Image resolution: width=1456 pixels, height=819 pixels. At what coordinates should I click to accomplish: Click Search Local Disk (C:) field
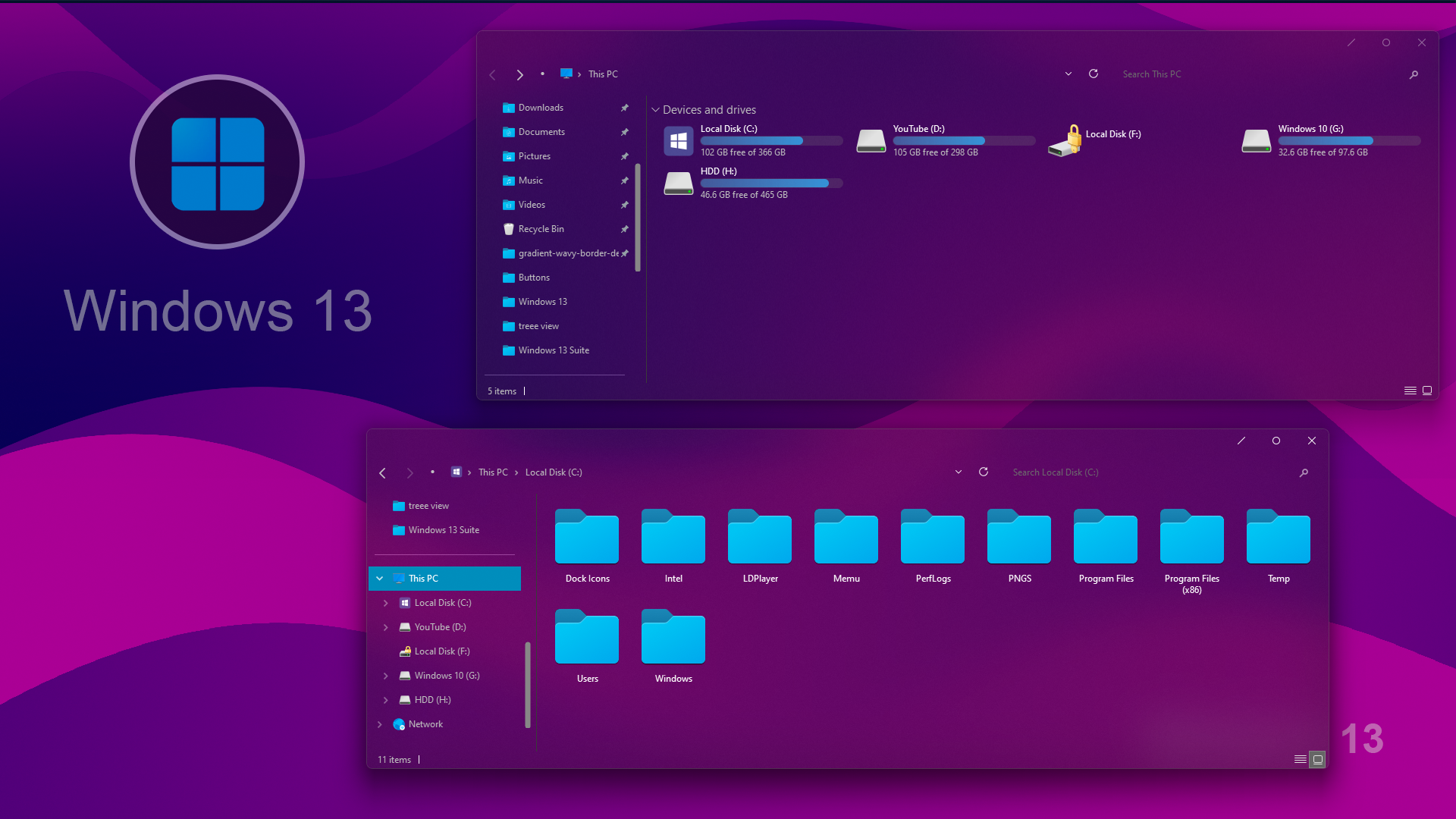(1149, 472)
